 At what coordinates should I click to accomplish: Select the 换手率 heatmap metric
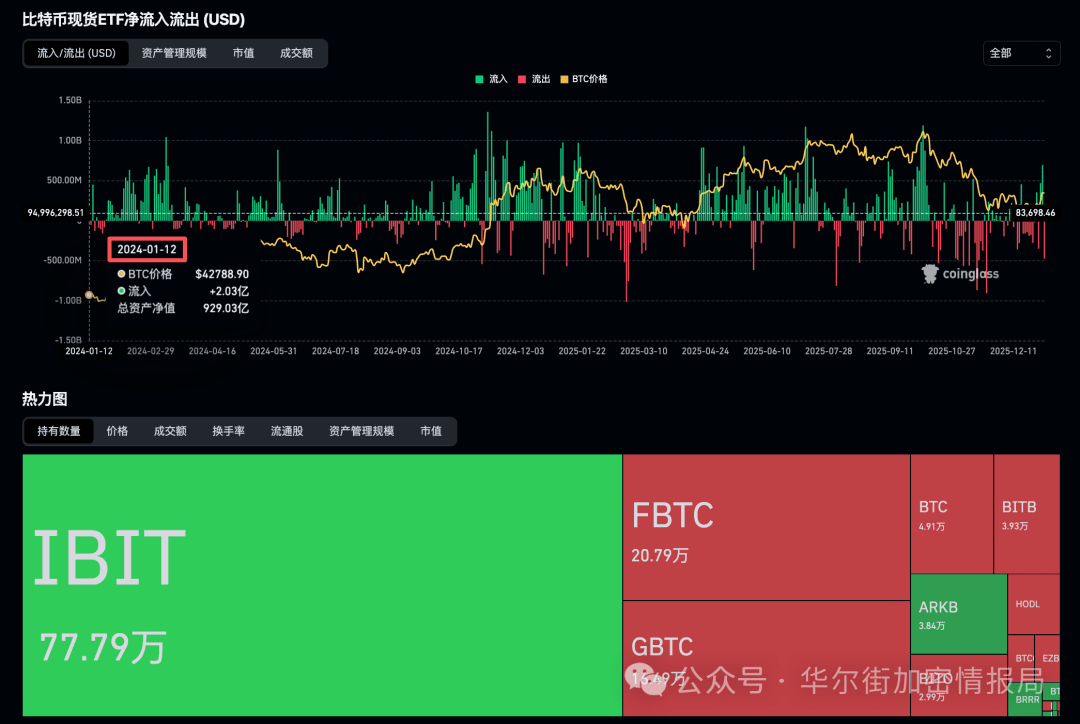coord(229,431)
